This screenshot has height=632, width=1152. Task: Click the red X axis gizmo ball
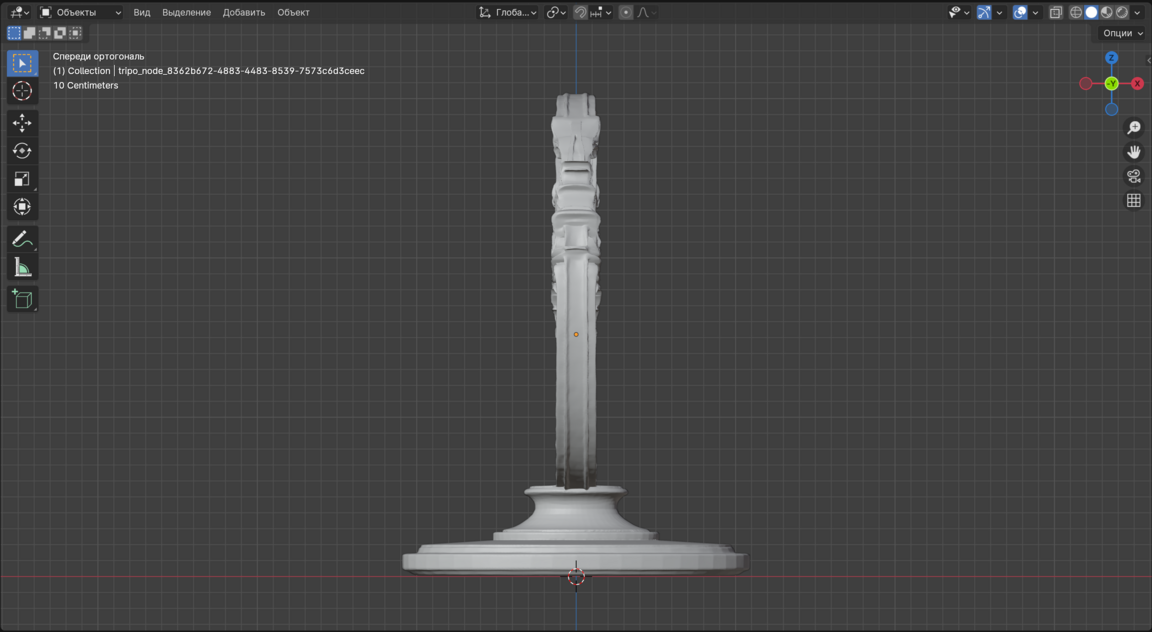coord(1138,84)
